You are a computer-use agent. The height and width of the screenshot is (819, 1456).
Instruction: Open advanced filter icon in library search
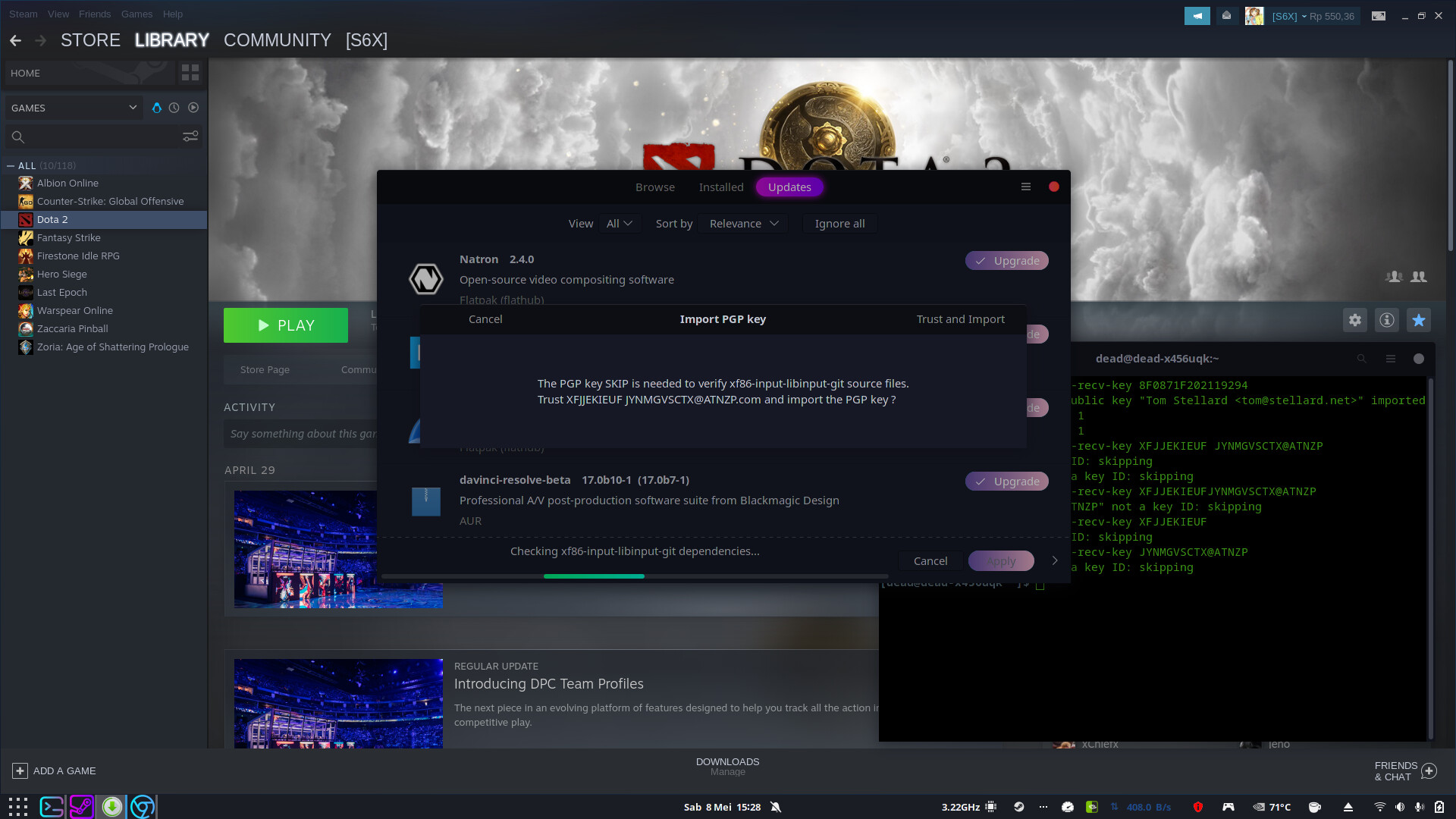190,136
